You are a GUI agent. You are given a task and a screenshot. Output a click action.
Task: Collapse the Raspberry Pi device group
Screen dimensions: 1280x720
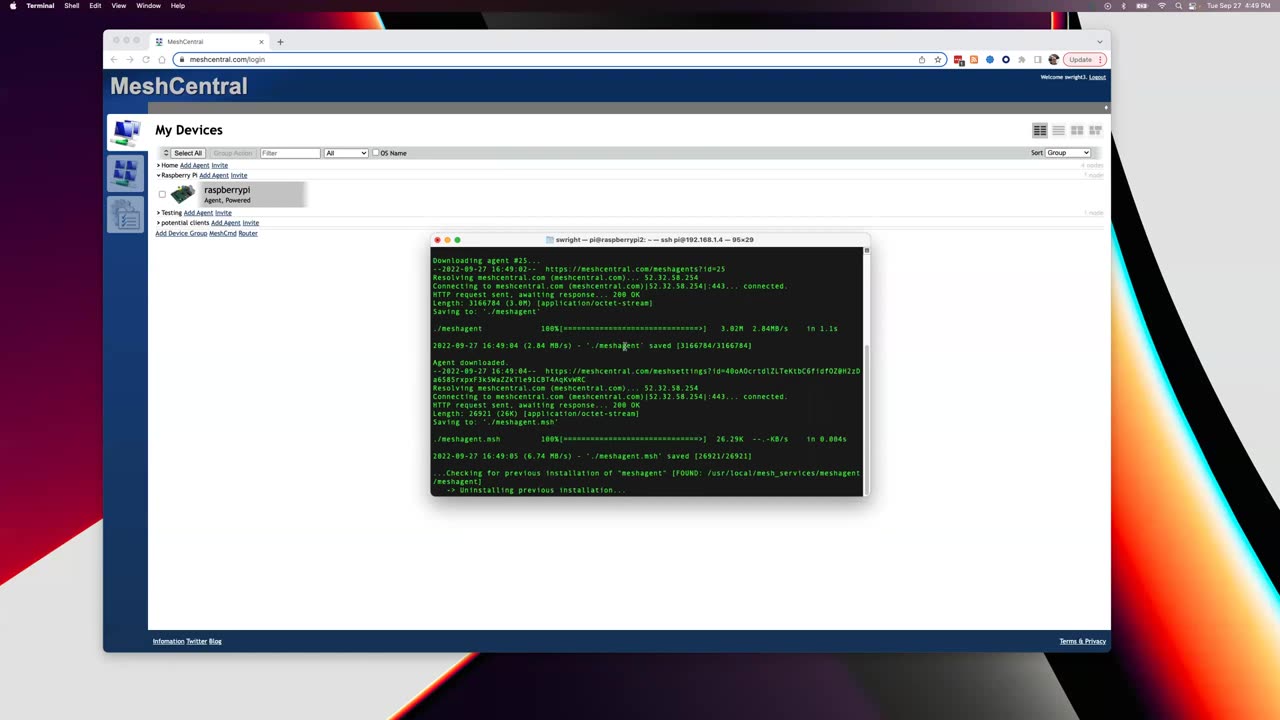coord(158,175)
